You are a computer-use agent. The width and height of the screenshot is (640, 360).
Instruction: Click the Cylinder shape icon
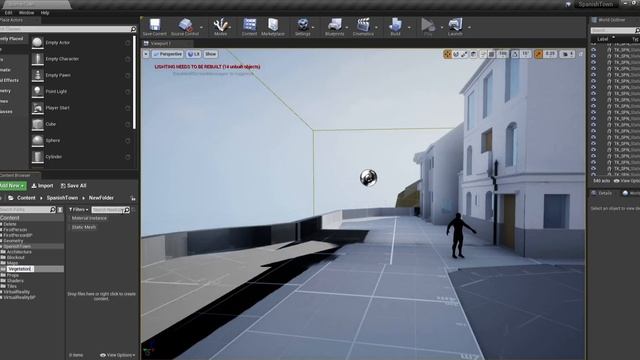coord(38,157)
